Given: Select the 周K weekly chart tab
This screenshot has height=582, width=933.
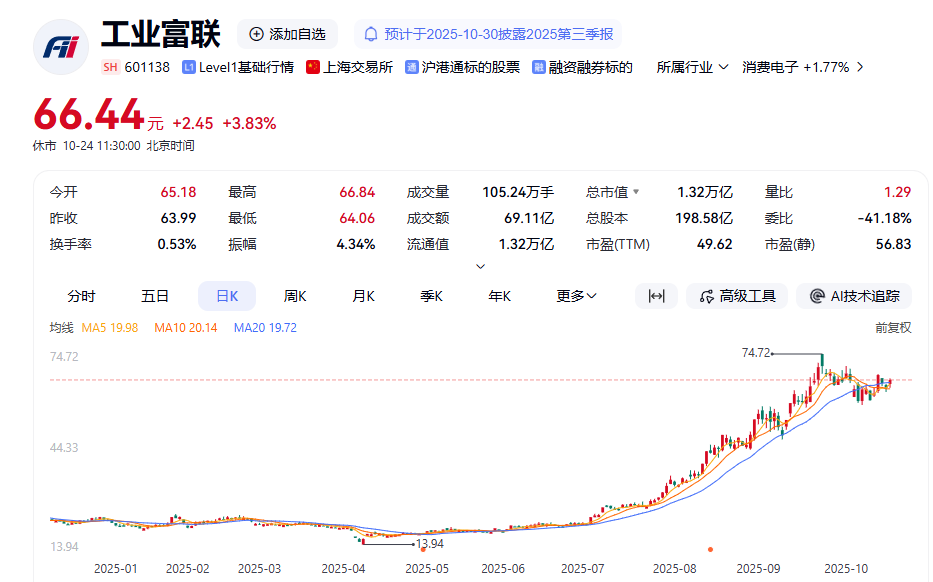Looking at the screenshot, I should [293, 296].
